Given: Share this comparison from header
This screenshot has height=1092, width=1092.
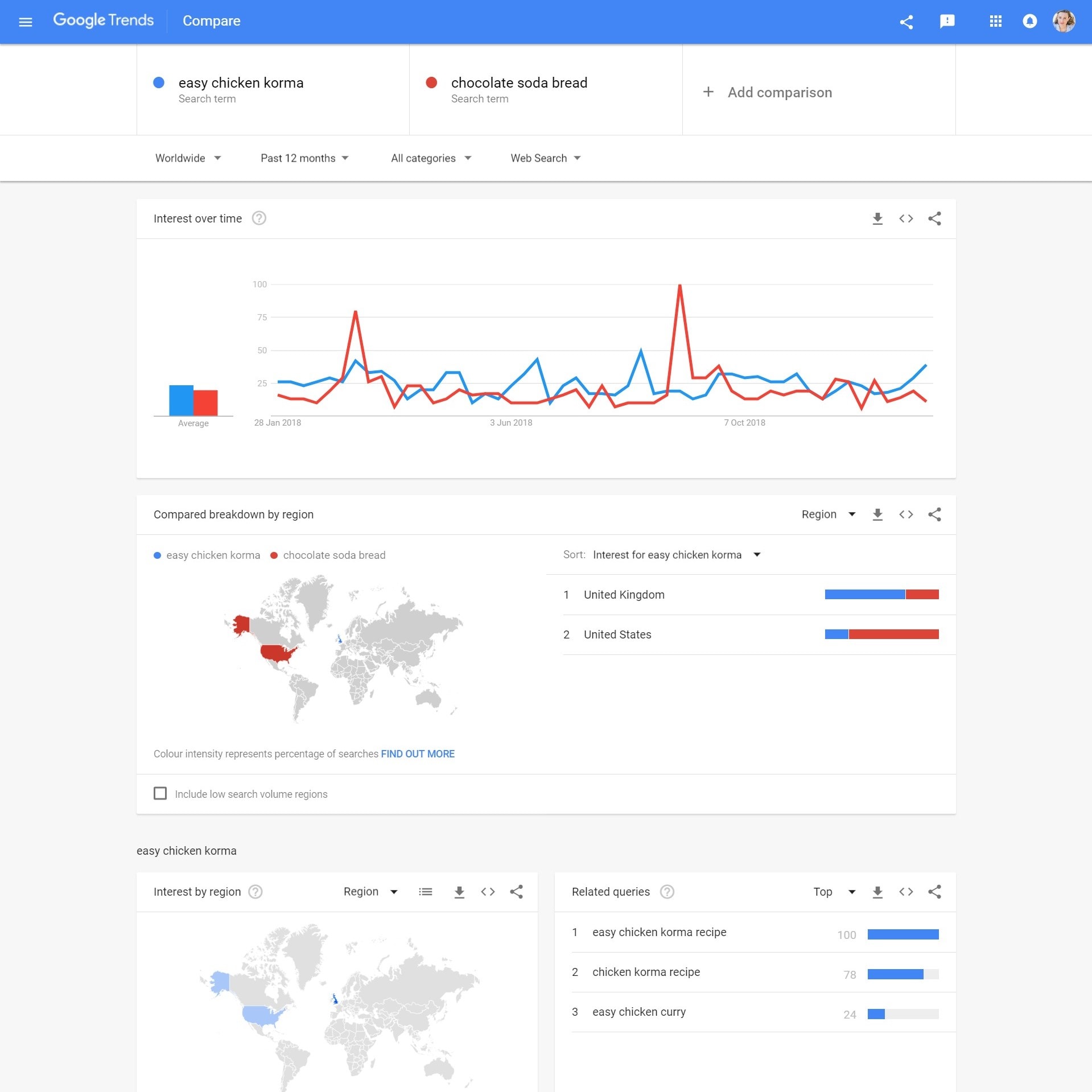Looking at the screenshot, I should (x=906, y=22).
